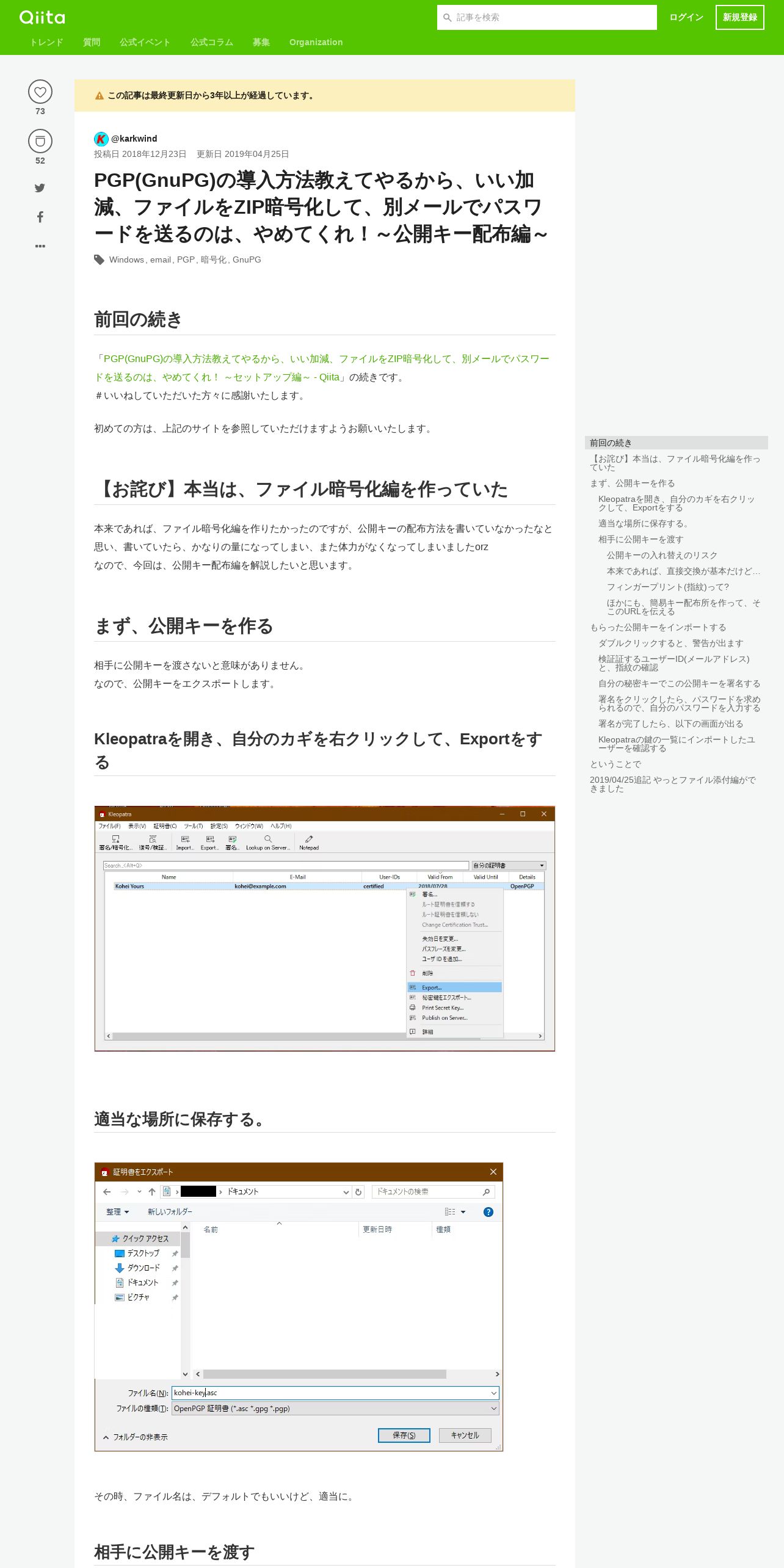Viewport: 784px width, 1568px height.
Task: Jump to ほかにも、簡易キー配布所 in contents
Action: point(683,607)
